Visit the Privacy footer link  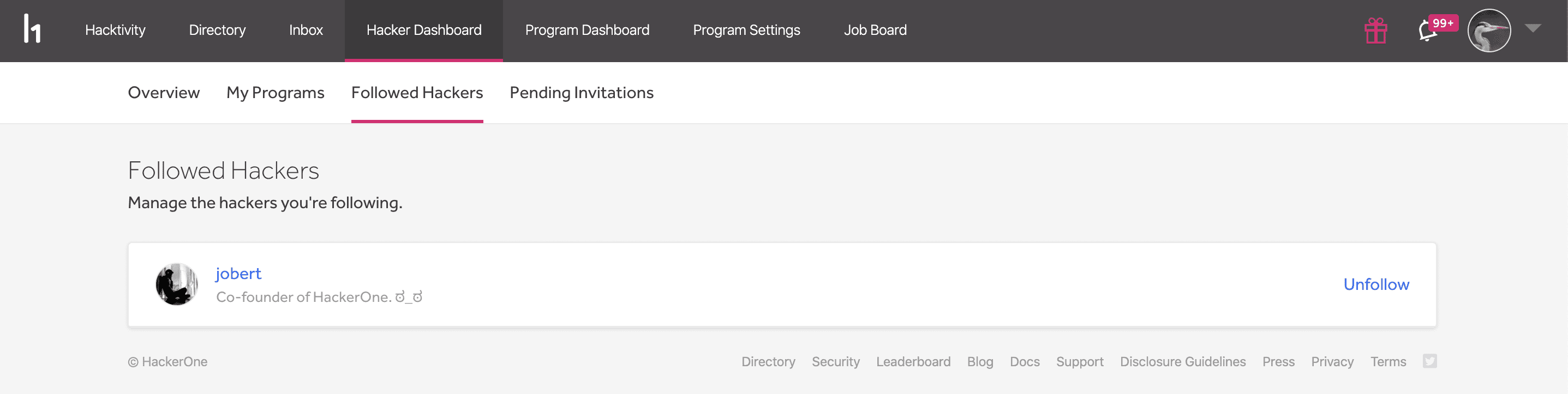1332,362
